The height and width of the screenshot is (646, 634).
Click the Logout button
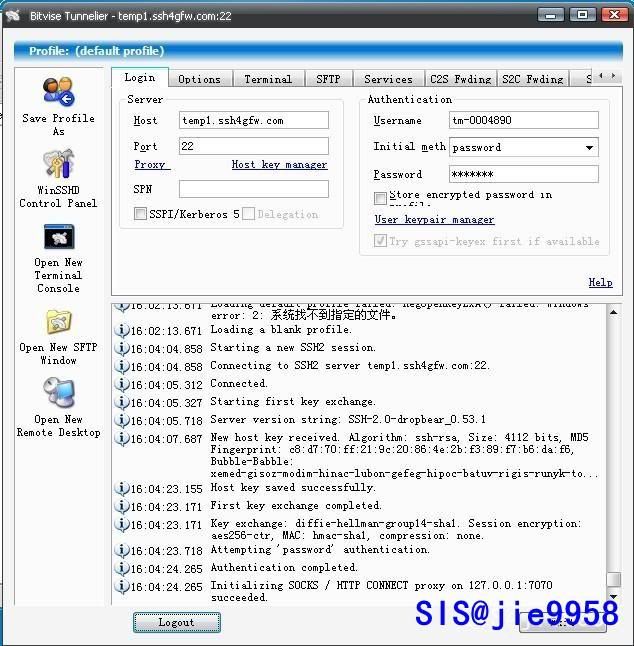tap(177, 622)
